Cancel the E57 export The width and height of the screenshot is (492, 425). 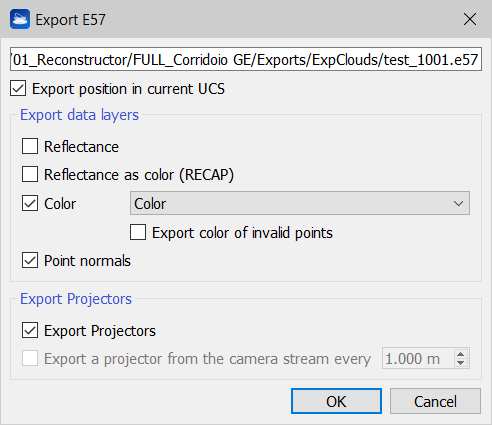(435, 401)
